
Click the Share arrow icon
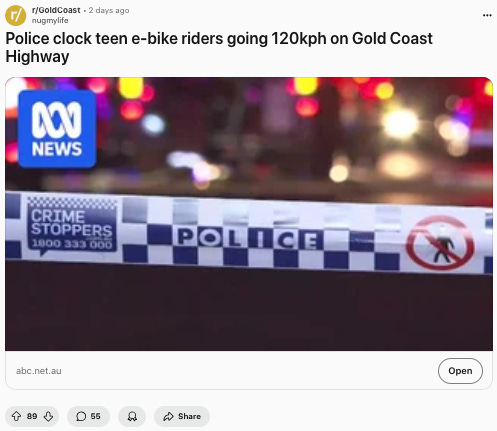[168, 416]
